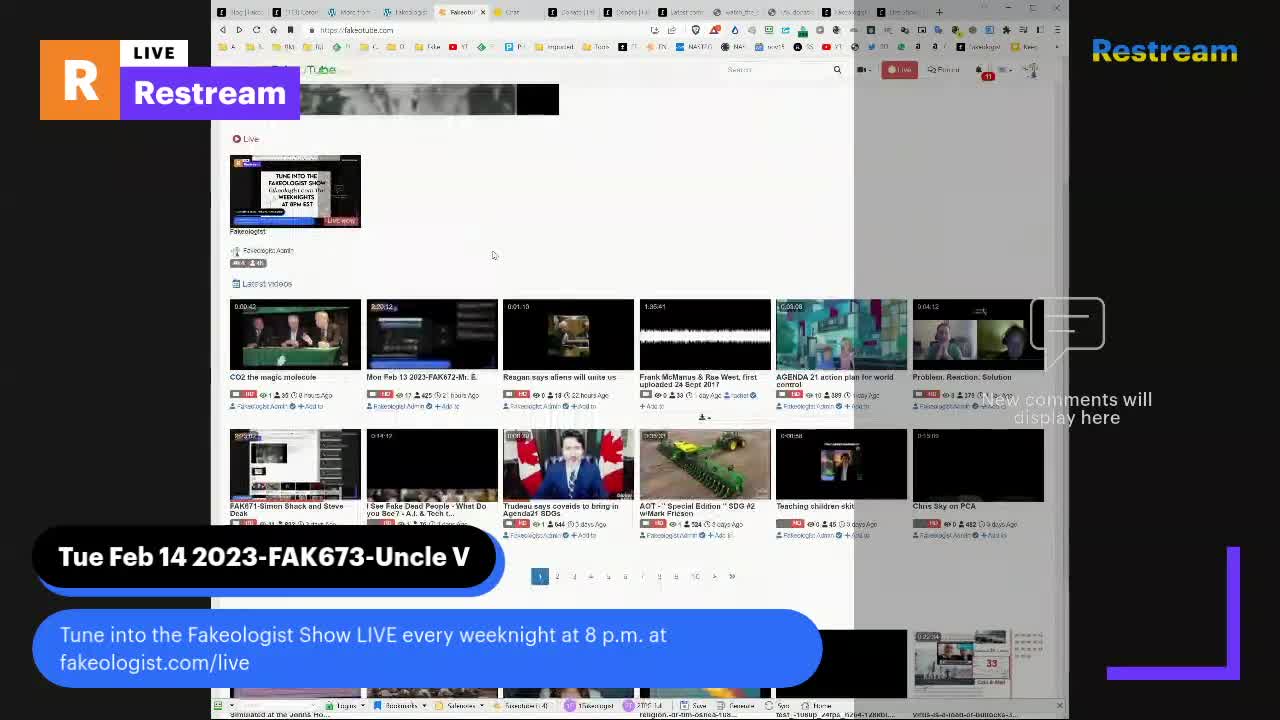Play the I See Fake Dead People video
Image resolution: width=1280 pixels, height=720 pixels.
432,465
